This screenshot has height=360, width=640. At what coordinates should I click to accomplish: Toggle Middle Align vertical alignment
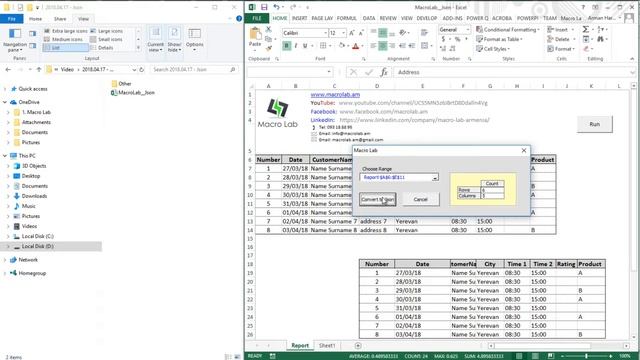click(x=382, y=33)
